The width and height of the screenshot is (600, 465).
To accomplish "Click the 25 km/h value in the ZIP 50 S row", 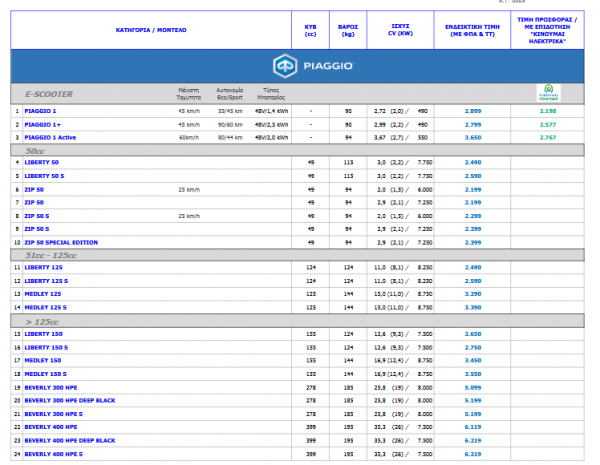I will coord(189,216).
